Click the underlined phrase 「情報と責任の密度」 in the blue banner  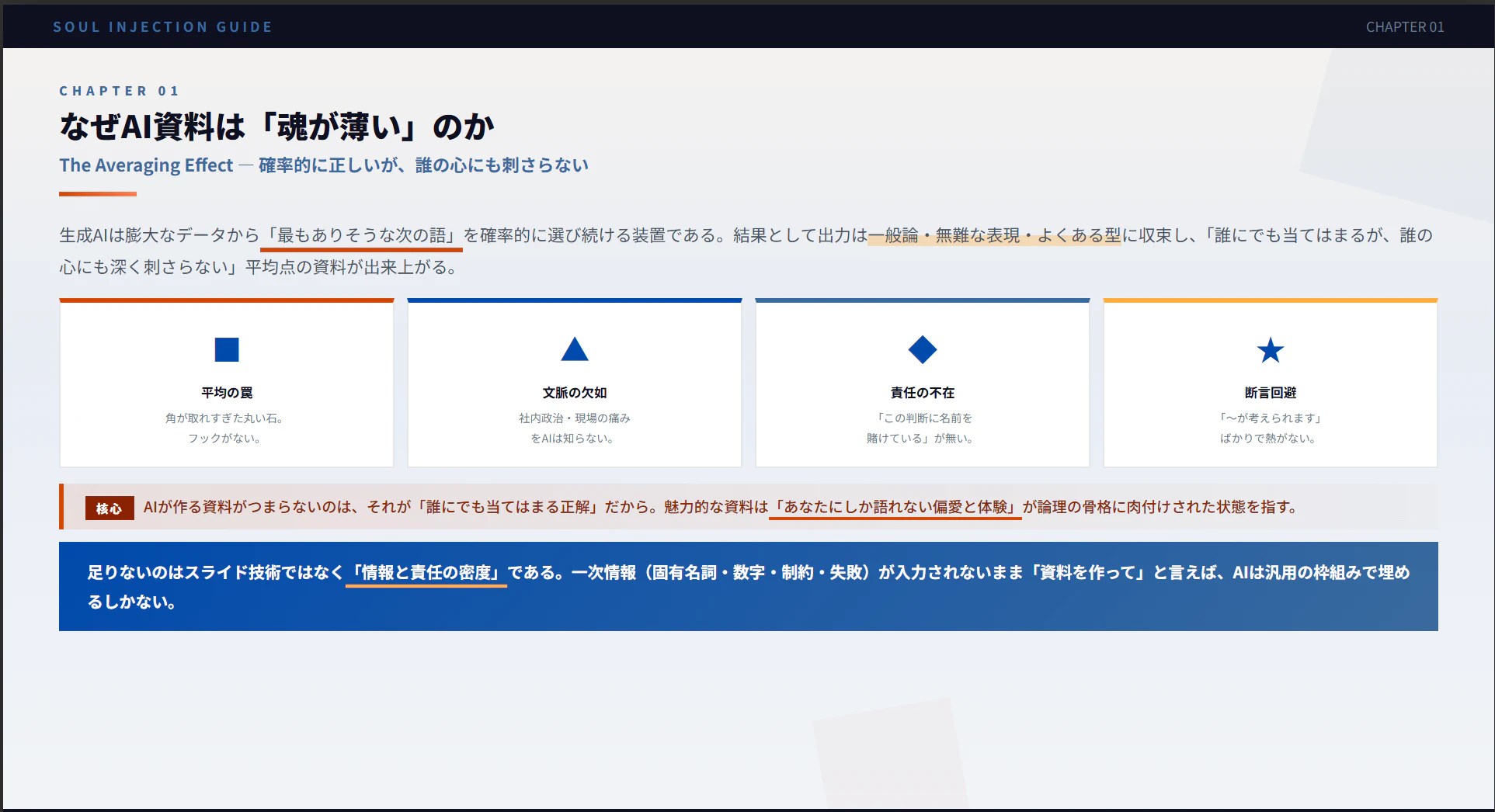[426, 573]
